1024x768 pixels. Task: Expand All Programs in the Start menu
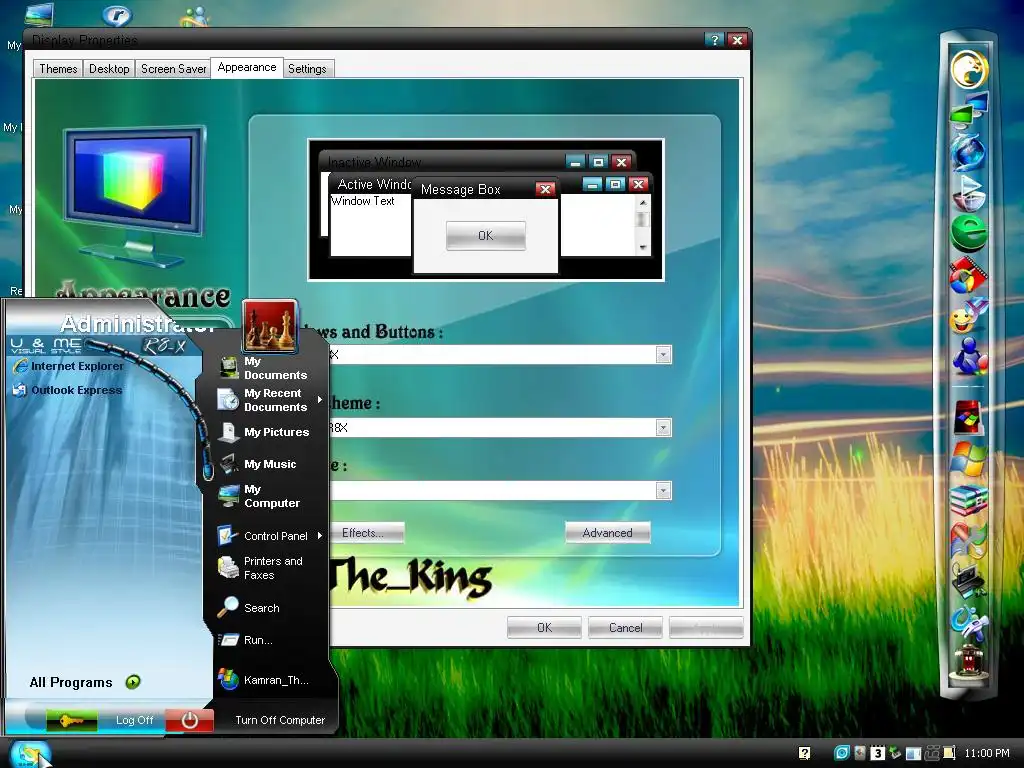coord(85,682)
